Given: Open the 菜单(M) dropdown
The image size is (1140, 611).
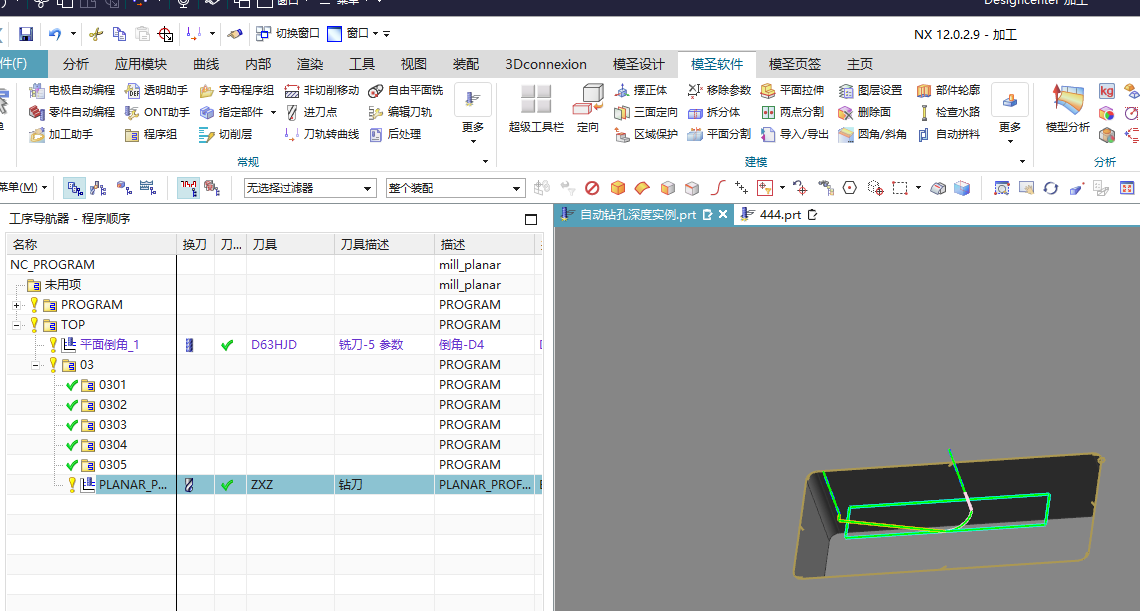Looking at the screenshot, I should pyautogui.click(x=23, y=188).
